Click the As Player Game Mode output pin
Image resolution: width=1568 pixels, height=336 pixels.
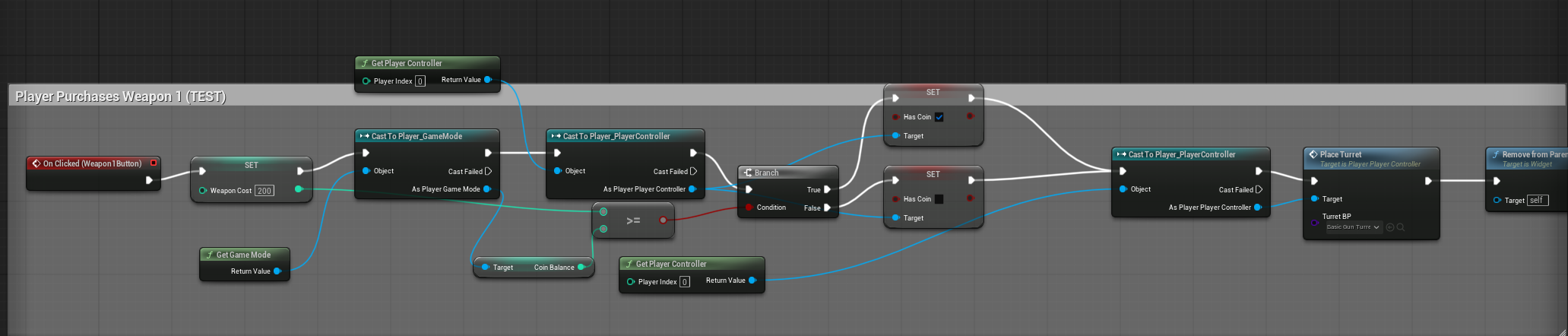coord(487,189)
